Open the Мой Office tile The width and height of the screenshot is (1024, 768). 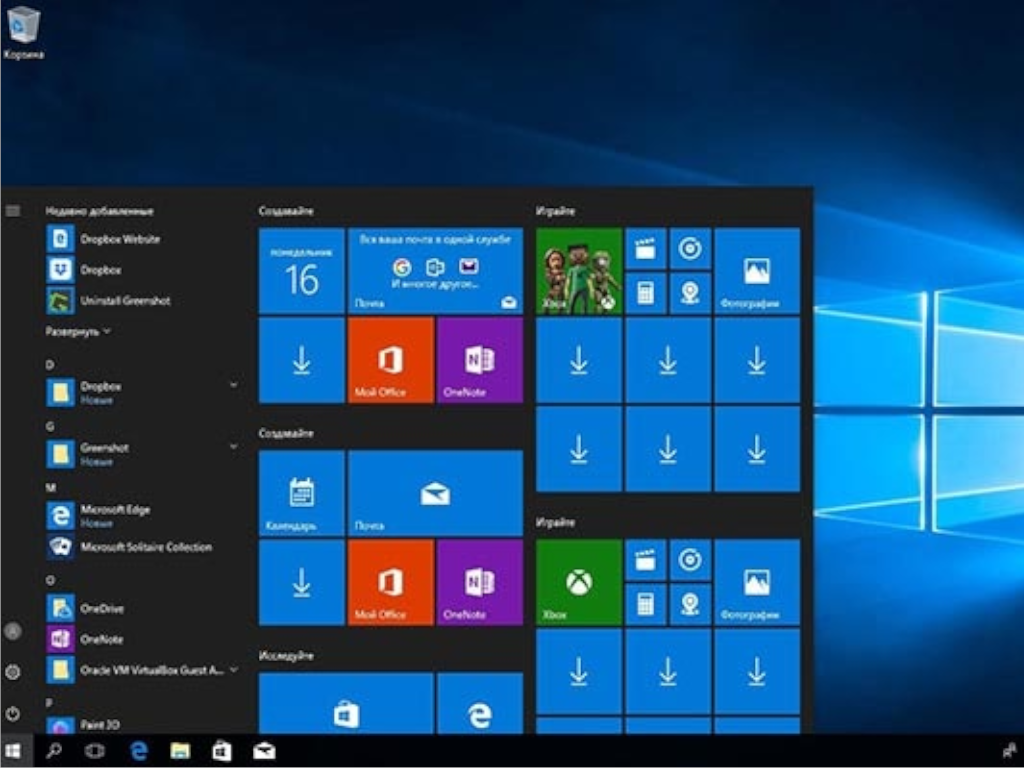click(390, 362)
